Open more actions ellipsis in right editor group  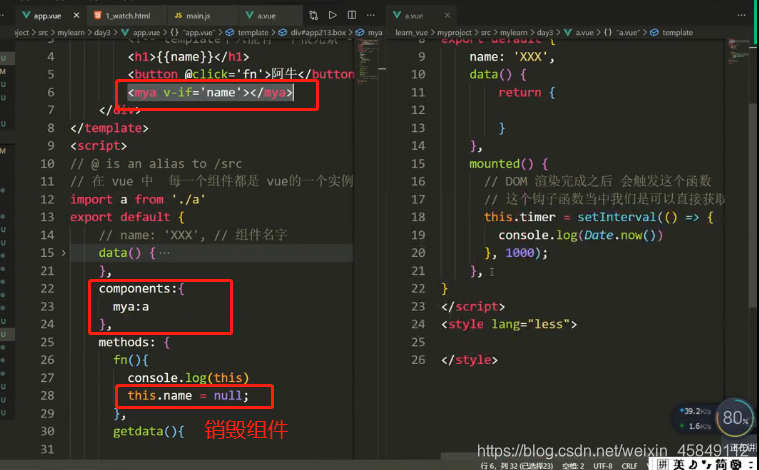pos(741,15)
